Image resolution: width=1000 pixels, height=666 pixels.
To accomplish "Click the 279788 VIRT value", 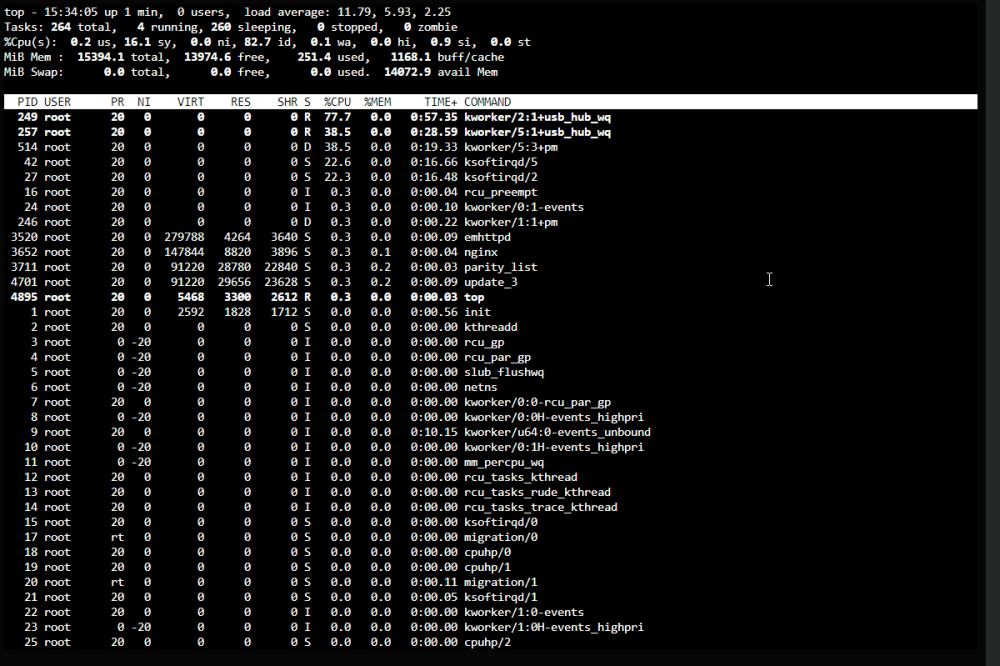I will coord(184,237).
